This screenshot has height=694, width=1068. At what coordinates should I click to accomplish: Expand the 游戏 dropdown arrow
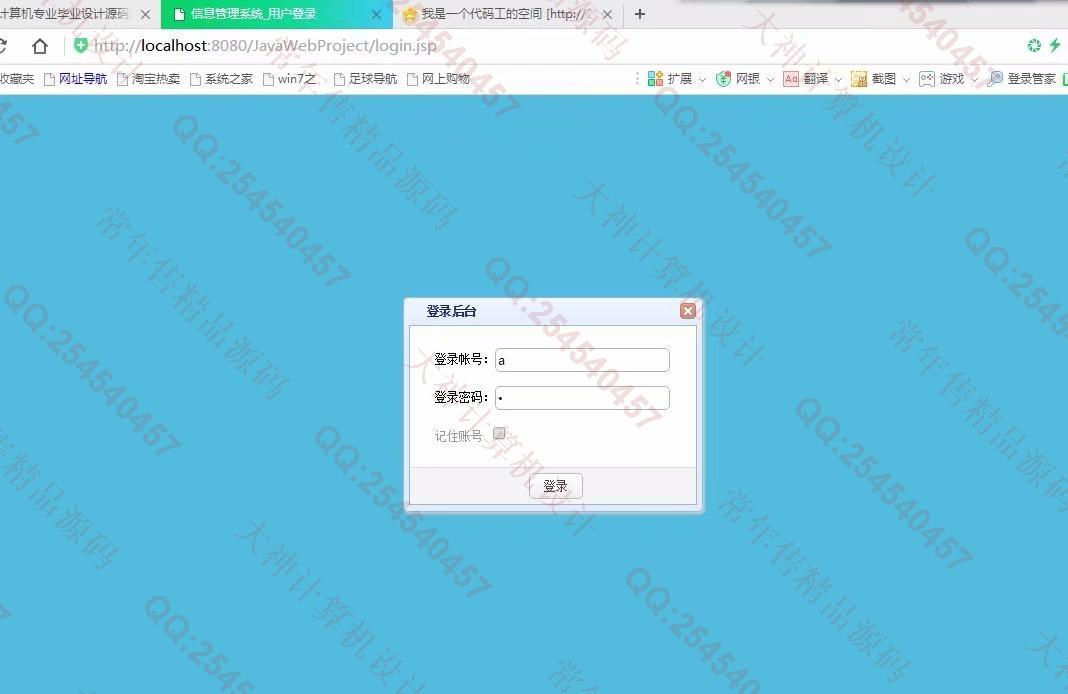point(975,80)
